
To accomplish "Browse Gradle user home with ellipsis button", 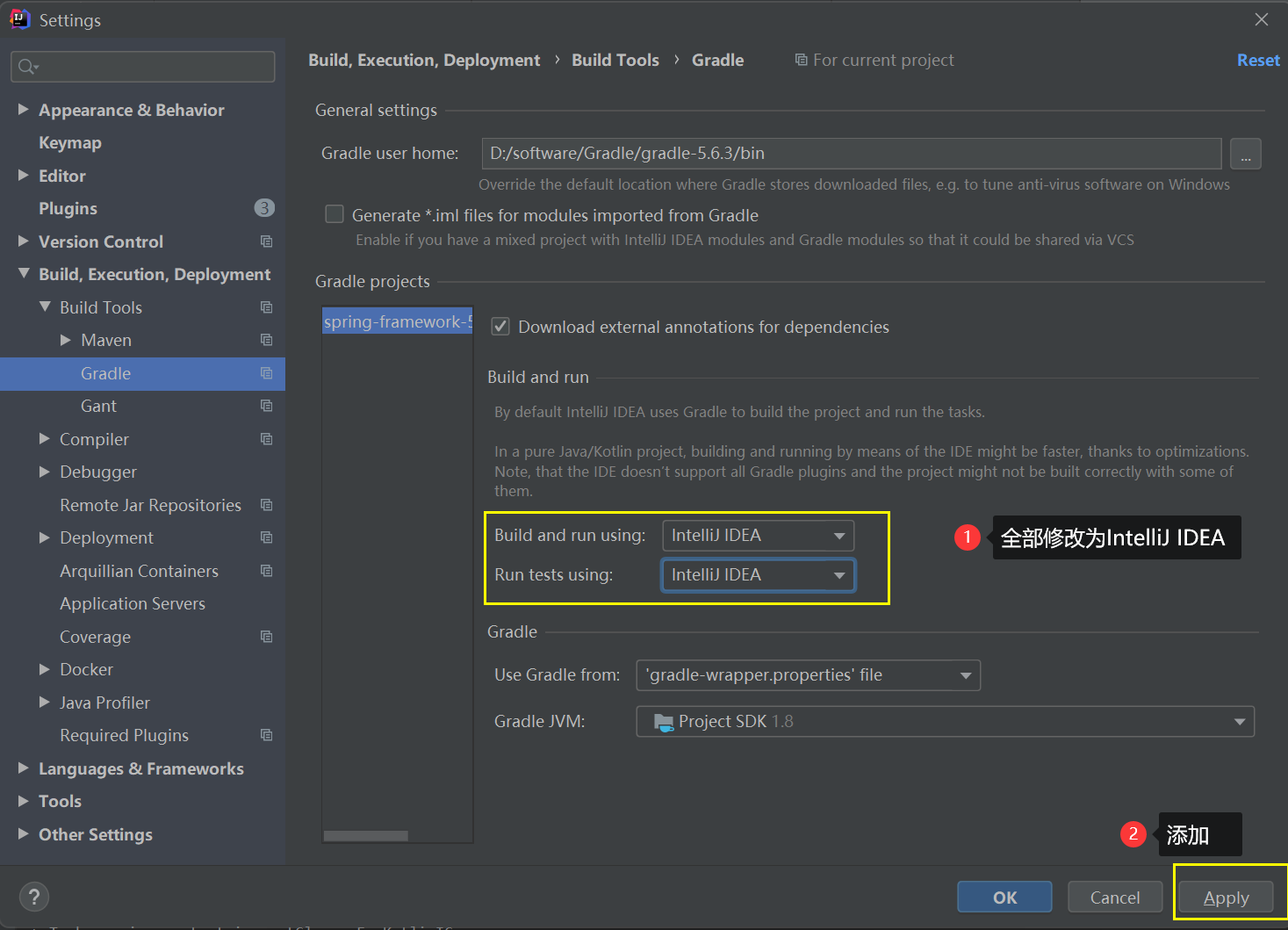I will coord(1245,154).
